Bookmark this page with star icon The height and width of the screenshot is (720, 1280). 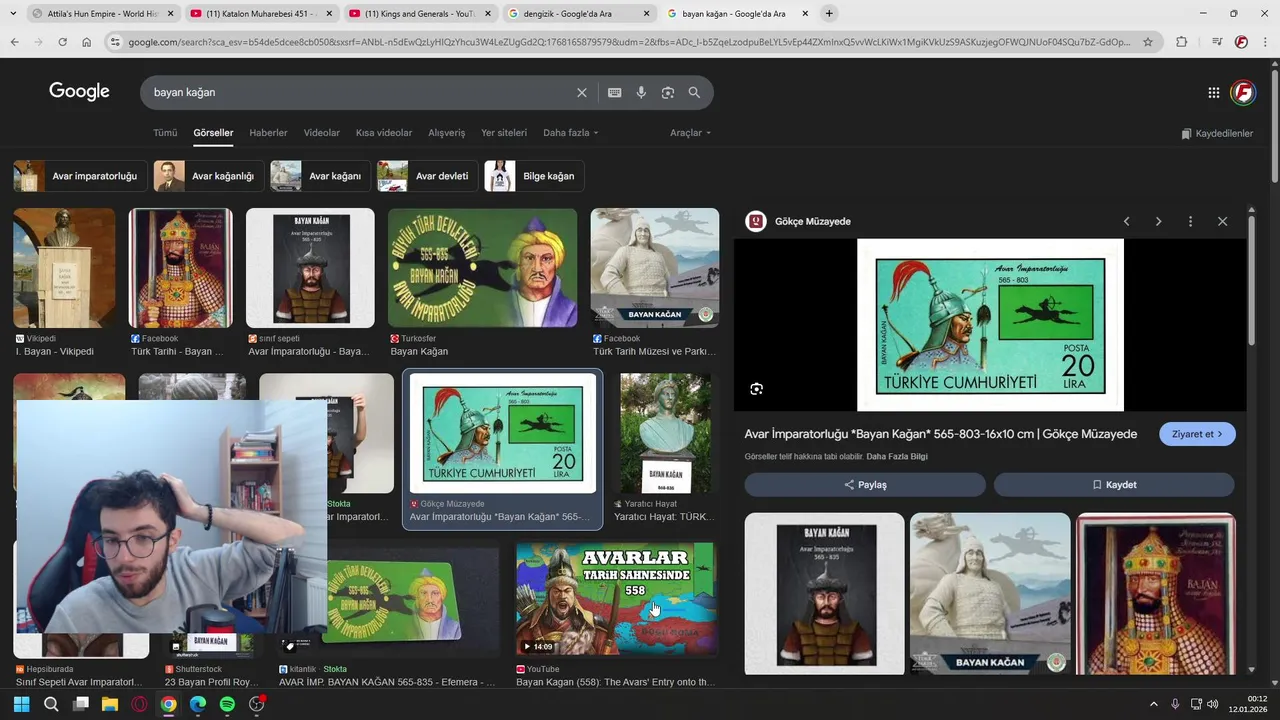(x=1148, y=42)
